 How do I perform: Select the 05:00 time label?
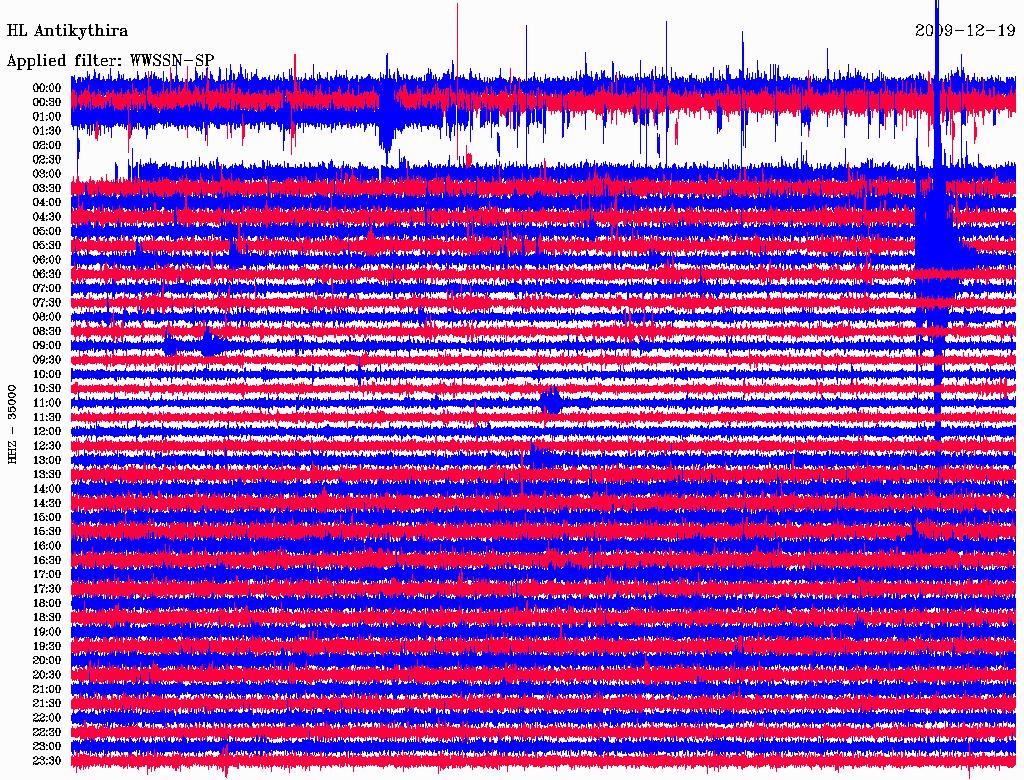47,231
